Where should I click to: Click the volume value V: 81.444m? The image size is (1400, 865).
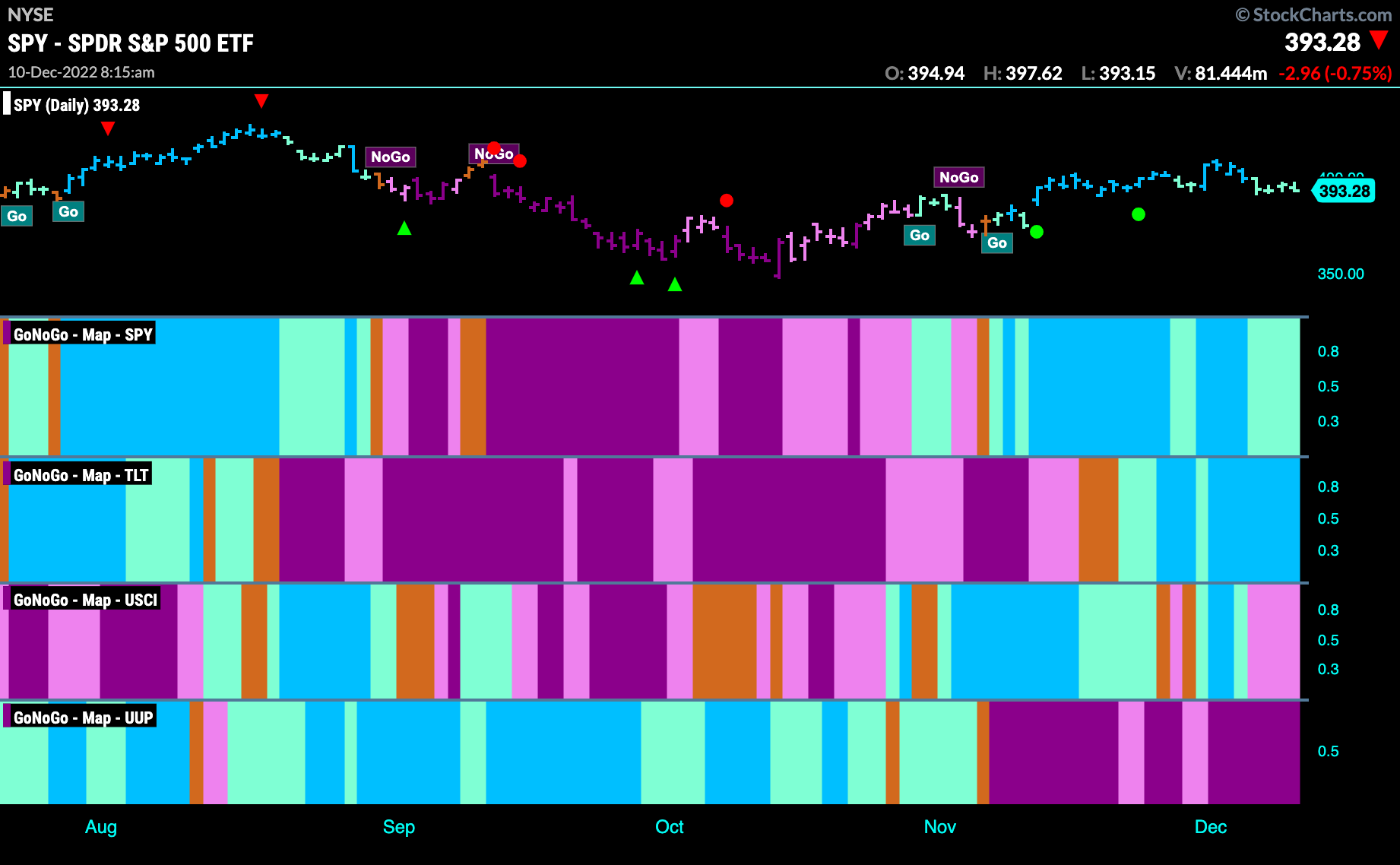tap(1221, 74)
